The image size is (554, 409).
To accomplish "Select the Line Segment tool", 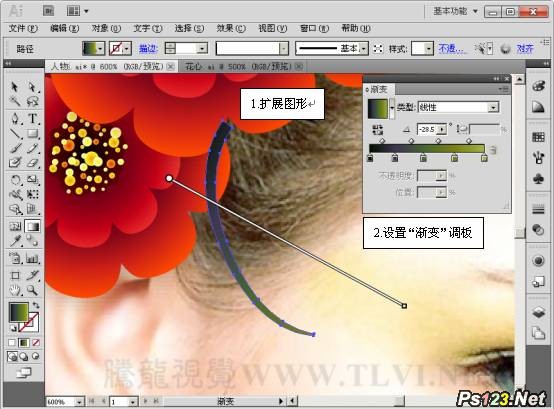I will [15, 133].
